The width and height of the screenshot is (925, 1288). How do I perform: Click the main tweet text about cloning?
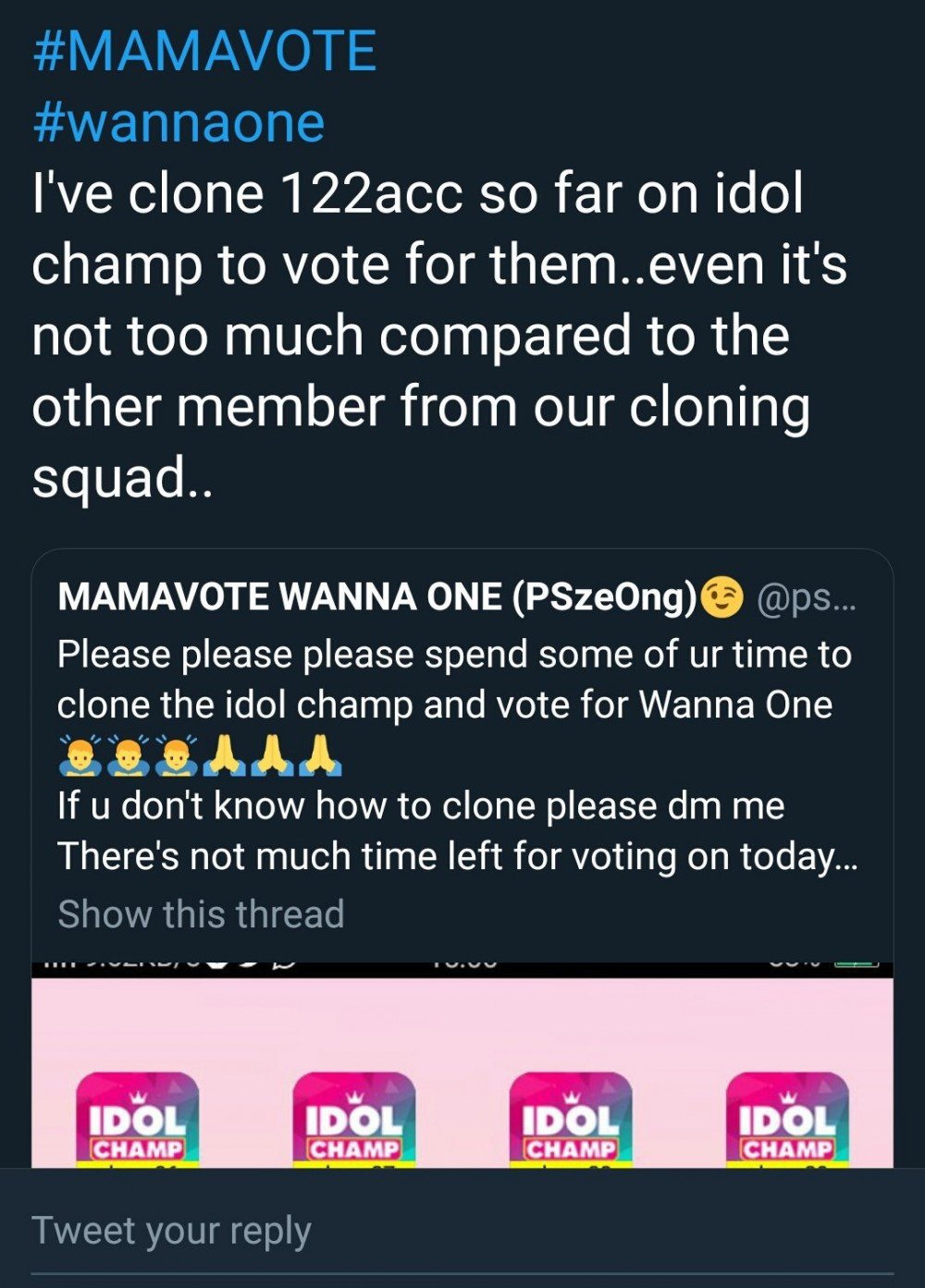coord(439,336)
